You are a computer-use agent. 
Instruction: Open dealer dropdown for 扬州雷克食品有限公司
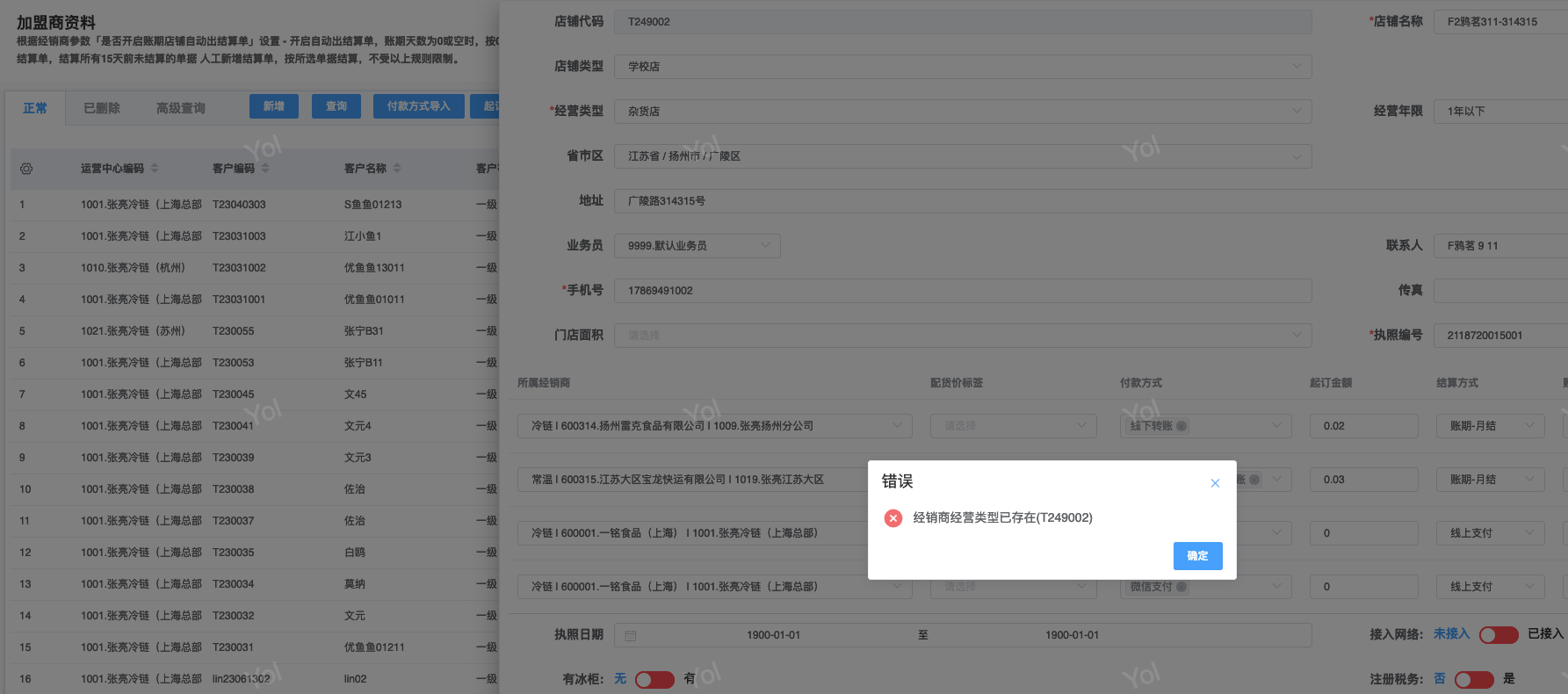point(715,426)
